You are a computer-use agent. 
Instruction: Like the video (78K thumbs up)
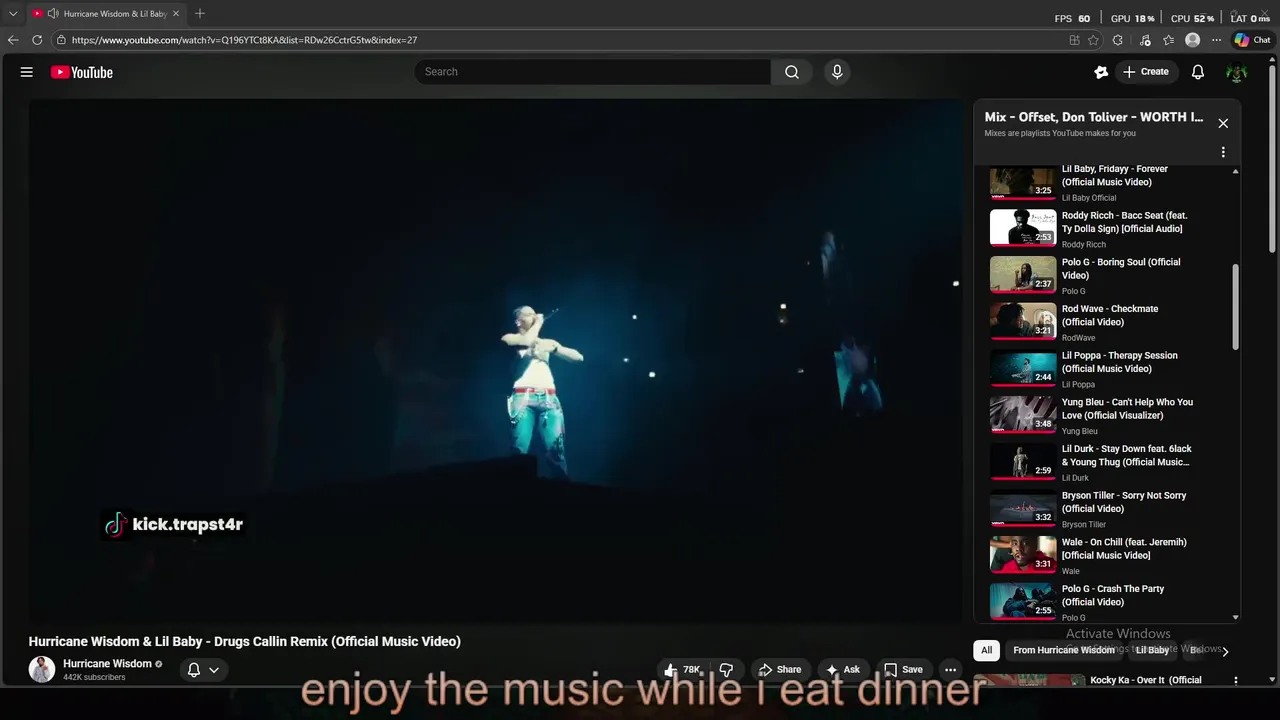click(x=682, y=670)
